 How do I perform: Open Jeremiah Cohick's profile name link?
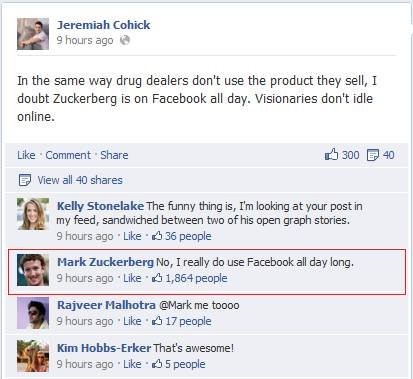104,25
